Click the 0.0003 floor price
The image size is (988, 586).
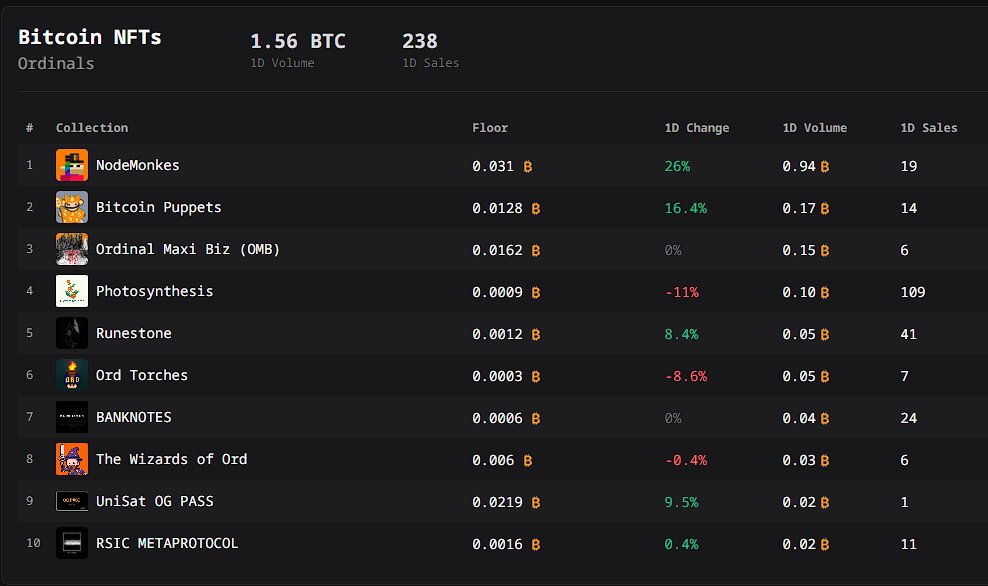point(497,376)
